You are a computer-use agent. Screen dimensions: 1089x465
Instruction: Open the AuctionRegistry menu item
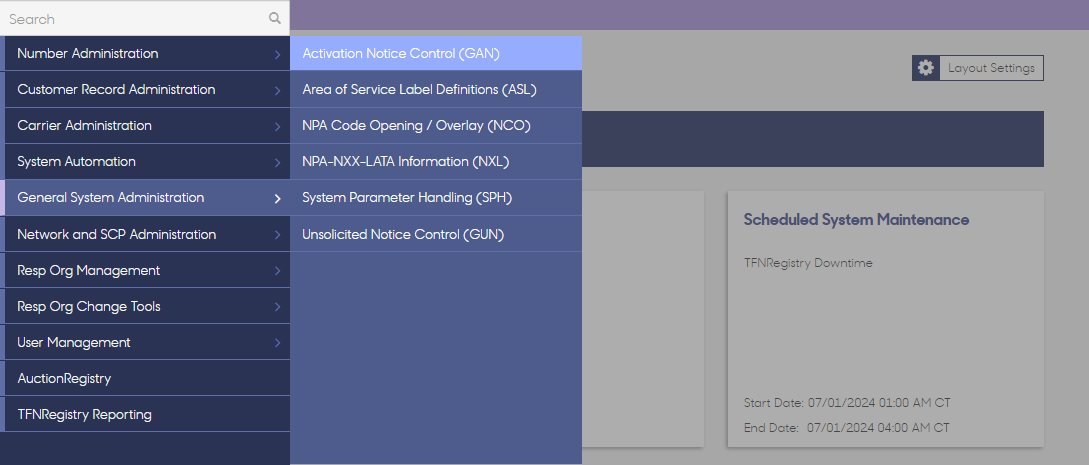(x=145, y=379)
